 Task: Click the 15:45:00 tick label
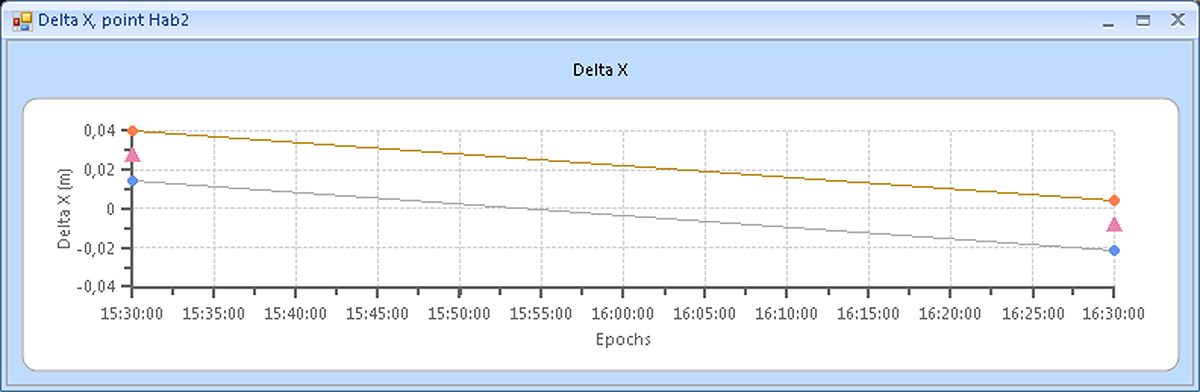coord(377,313)
